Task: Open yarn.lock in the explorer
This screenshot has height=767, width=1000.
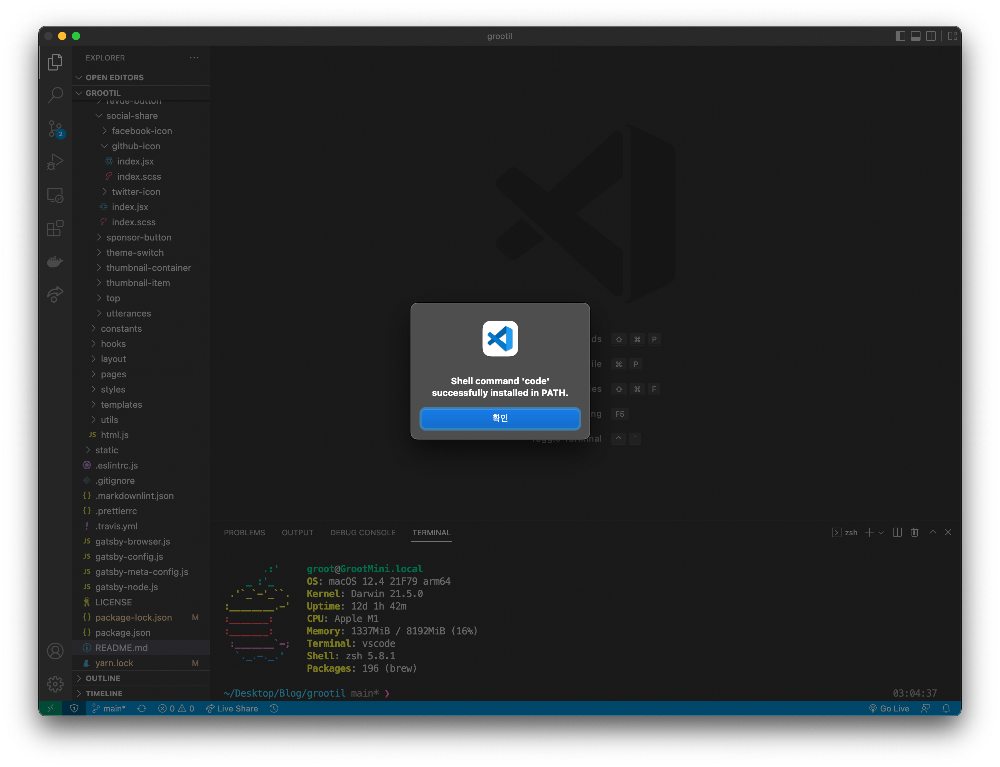Action: [x=141, y=663]
